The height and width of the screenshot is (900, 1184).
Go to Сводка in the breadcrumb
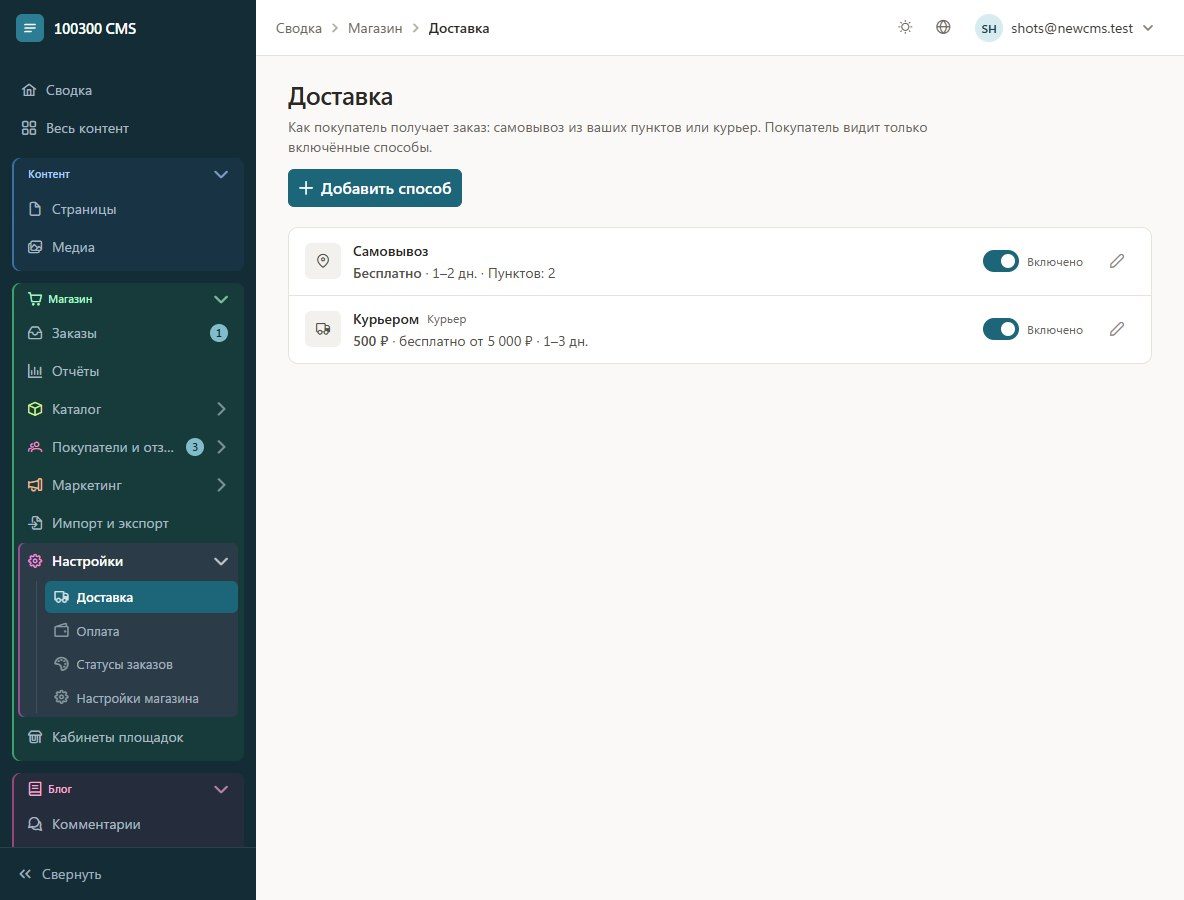(299, 29)
